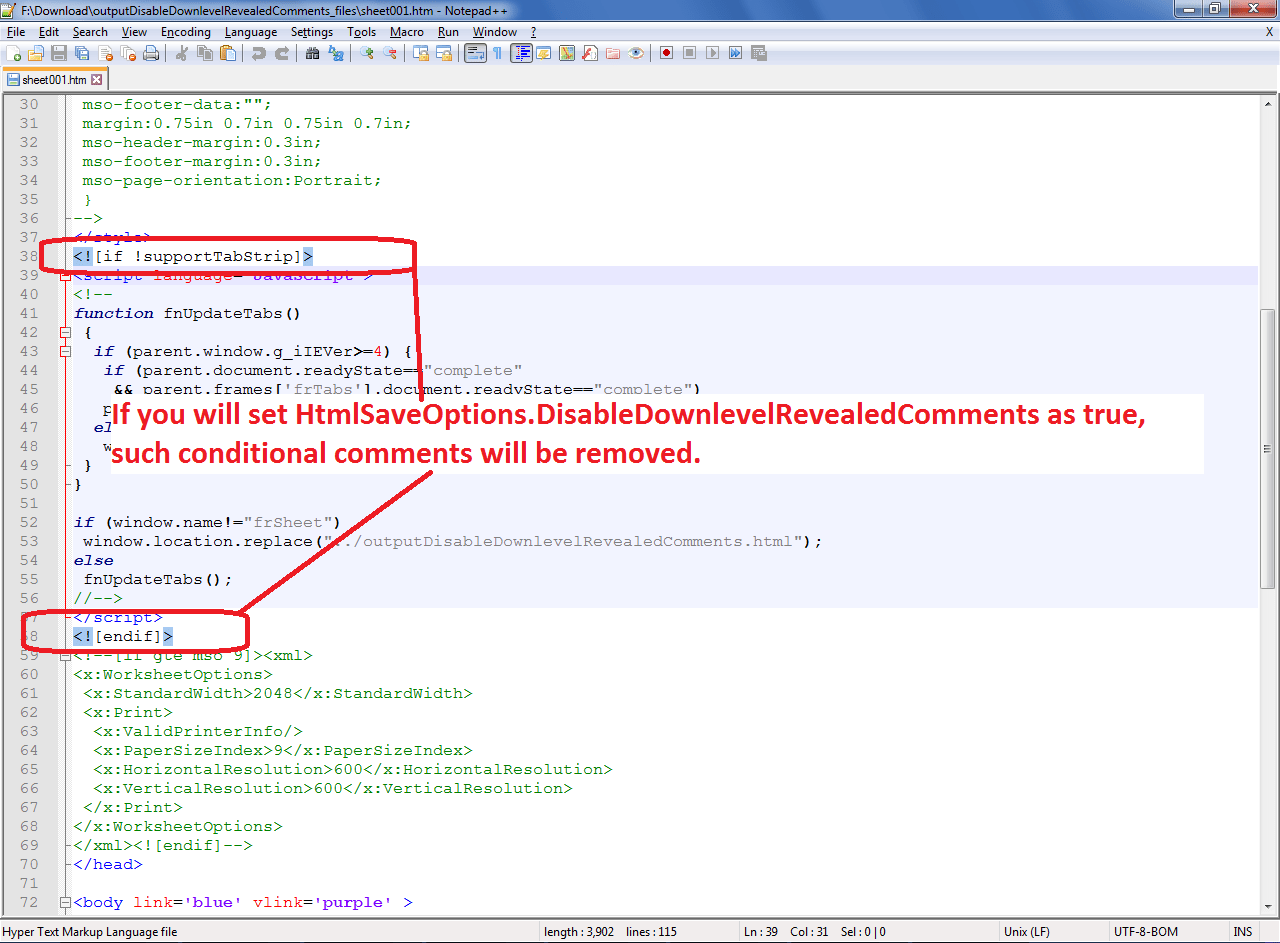1280x943 pixels.
Task: Toggle Word Wrap on the toolbar
Action: point(477,53)
